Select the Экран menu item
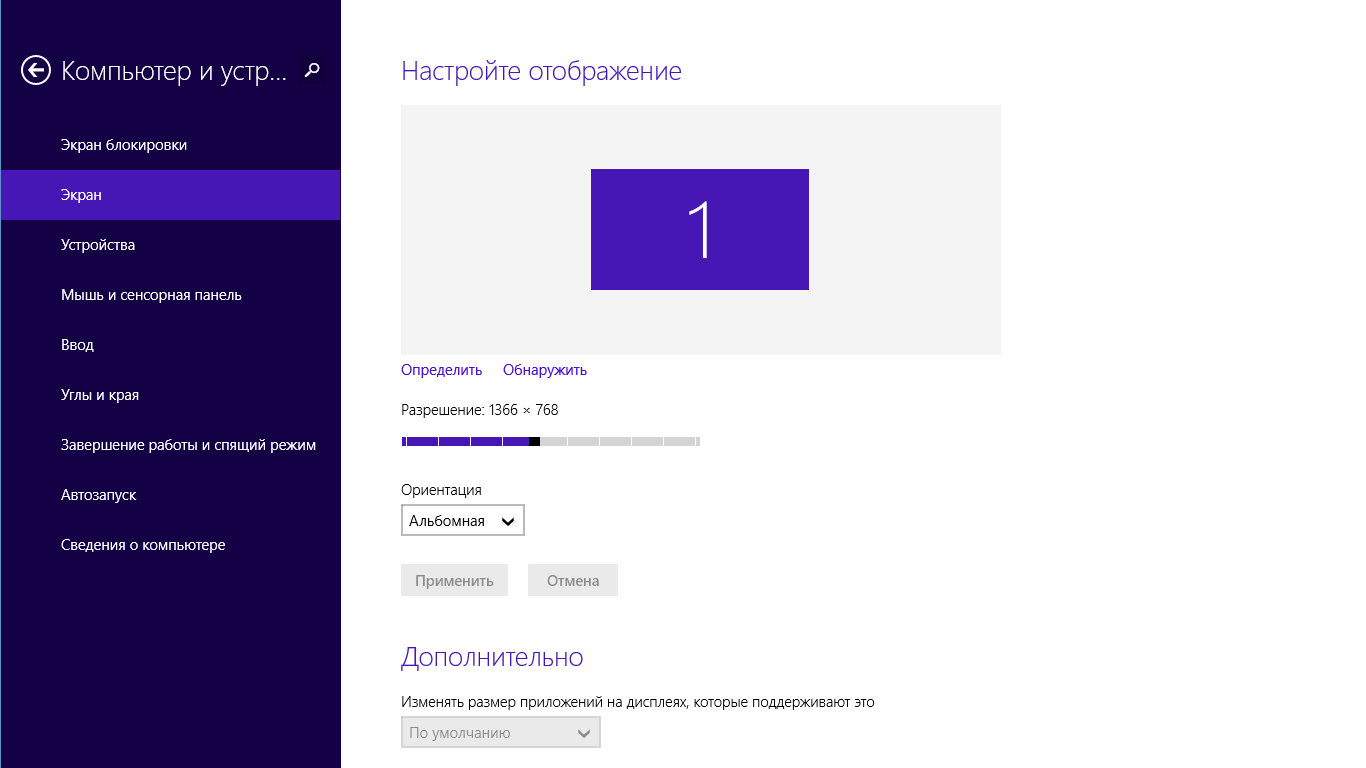The height and width of the screenshot is (768, 1366). pyautogui.click(x=170, y=195)
